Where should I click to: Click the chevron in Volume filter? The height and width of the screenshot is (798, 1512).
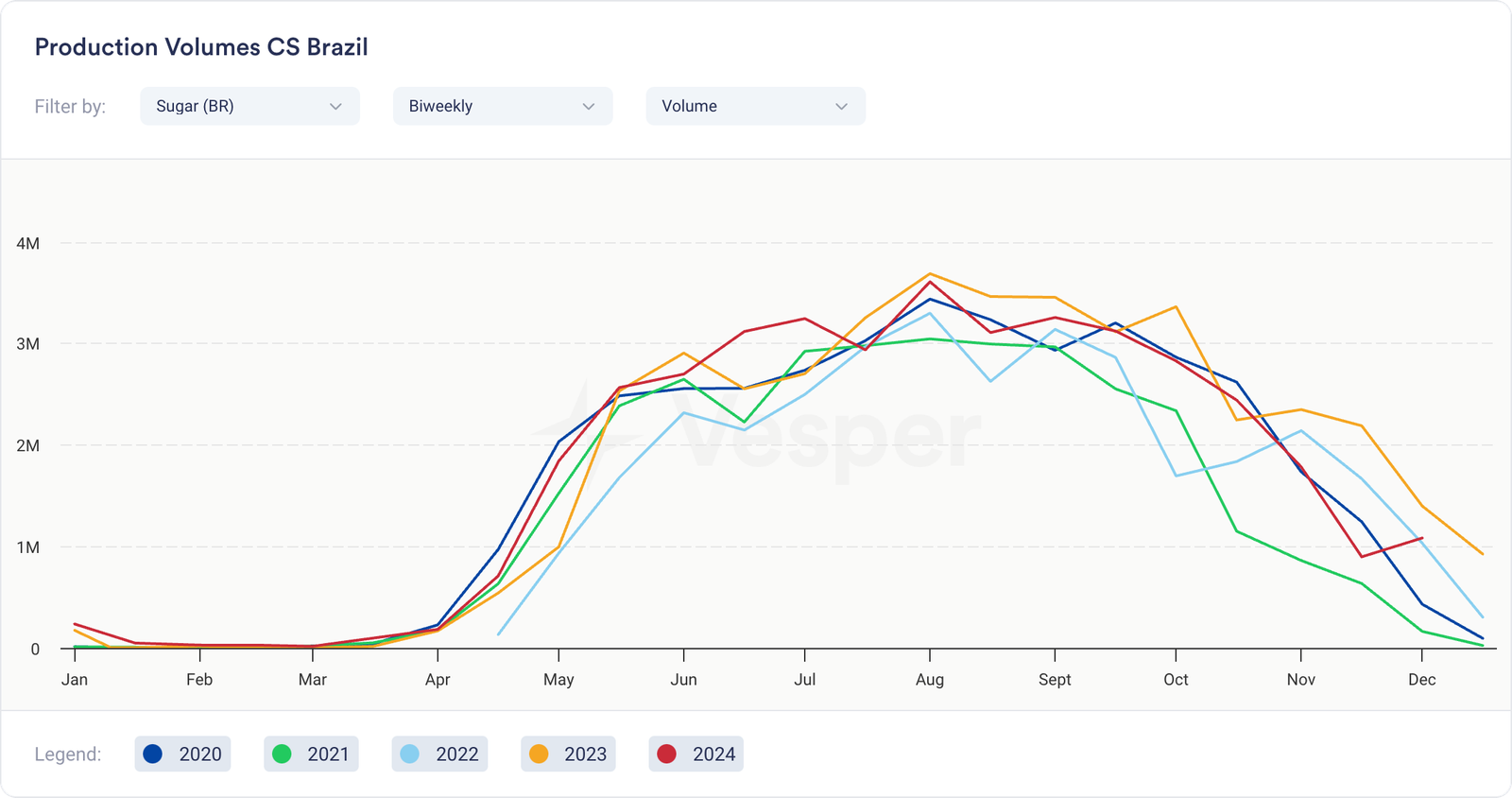click(841, 107)
